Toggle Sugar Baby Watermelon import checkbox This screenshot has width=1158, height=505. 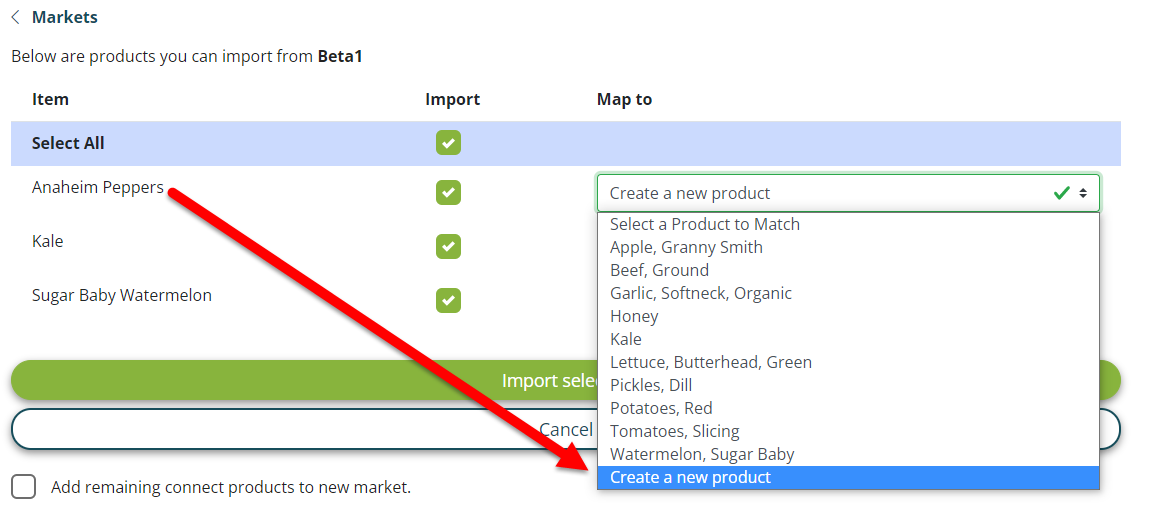pyautogui.click(x=448, y=300)
